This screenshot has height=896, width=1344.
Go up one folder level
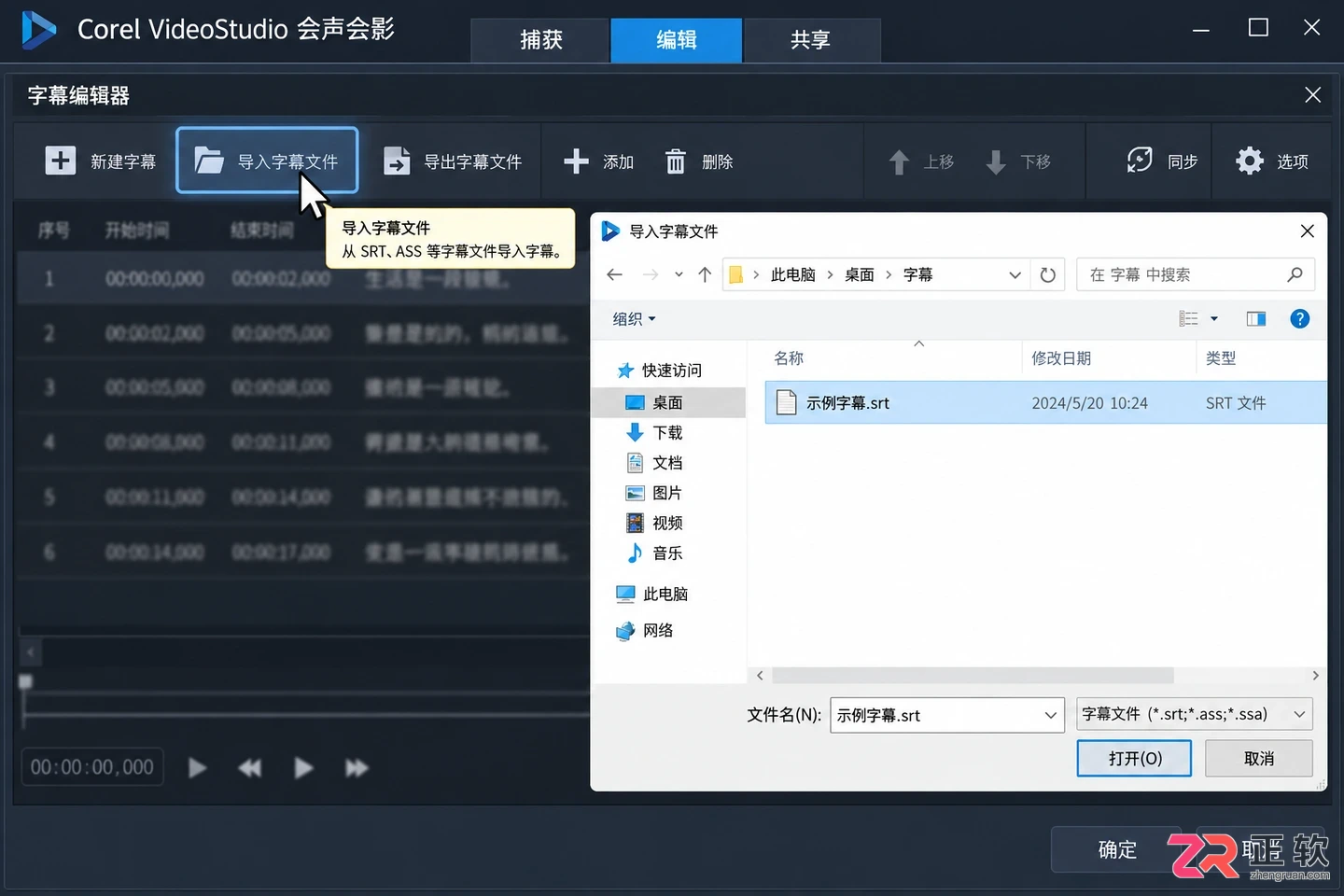tap(705, 274)
